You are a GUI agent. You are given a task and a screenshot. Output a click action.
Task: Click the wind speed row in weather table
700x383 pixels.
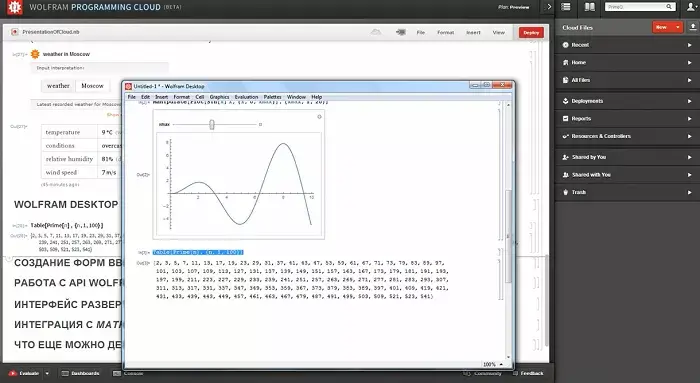pos(81,172)
